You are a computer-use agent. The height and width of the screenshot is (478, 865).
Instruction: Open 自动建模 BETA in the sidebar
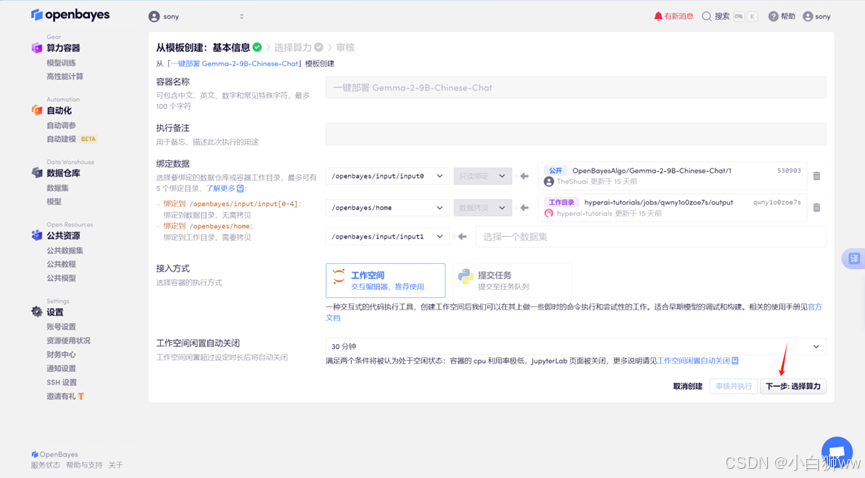71,139
